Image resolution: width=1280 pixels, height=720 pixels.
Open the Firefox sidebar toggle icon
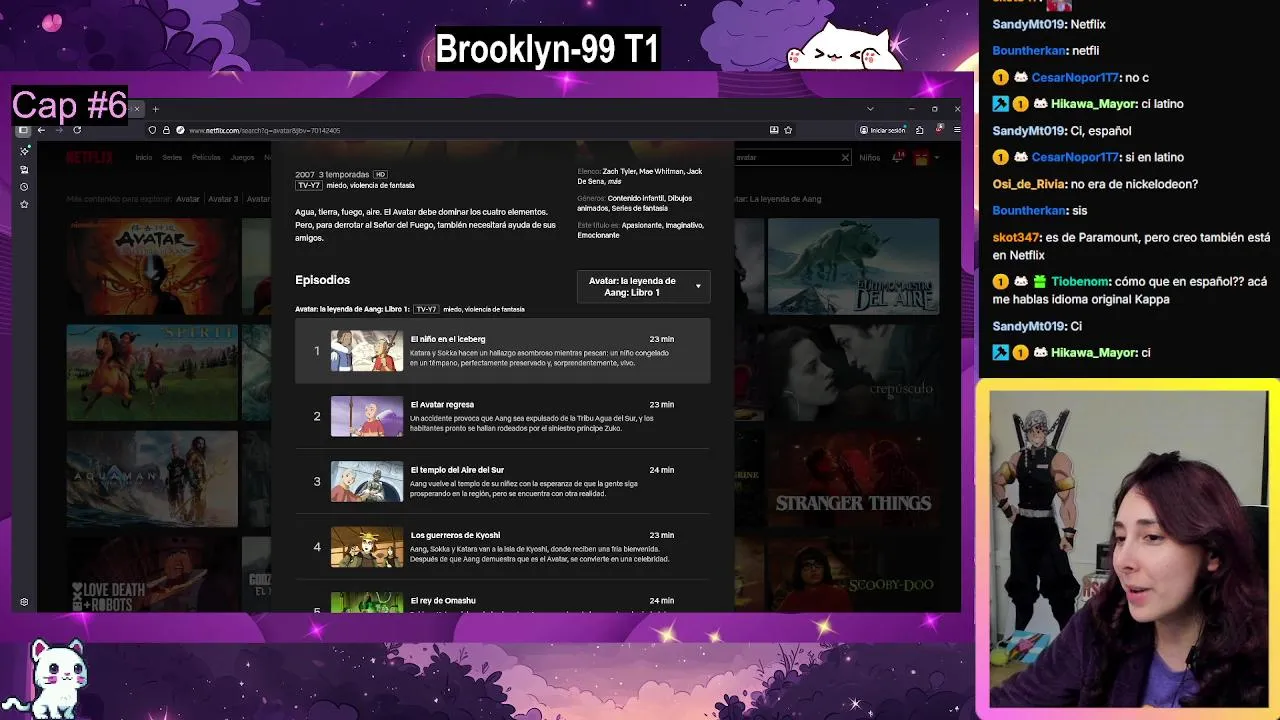coord(24,130)
